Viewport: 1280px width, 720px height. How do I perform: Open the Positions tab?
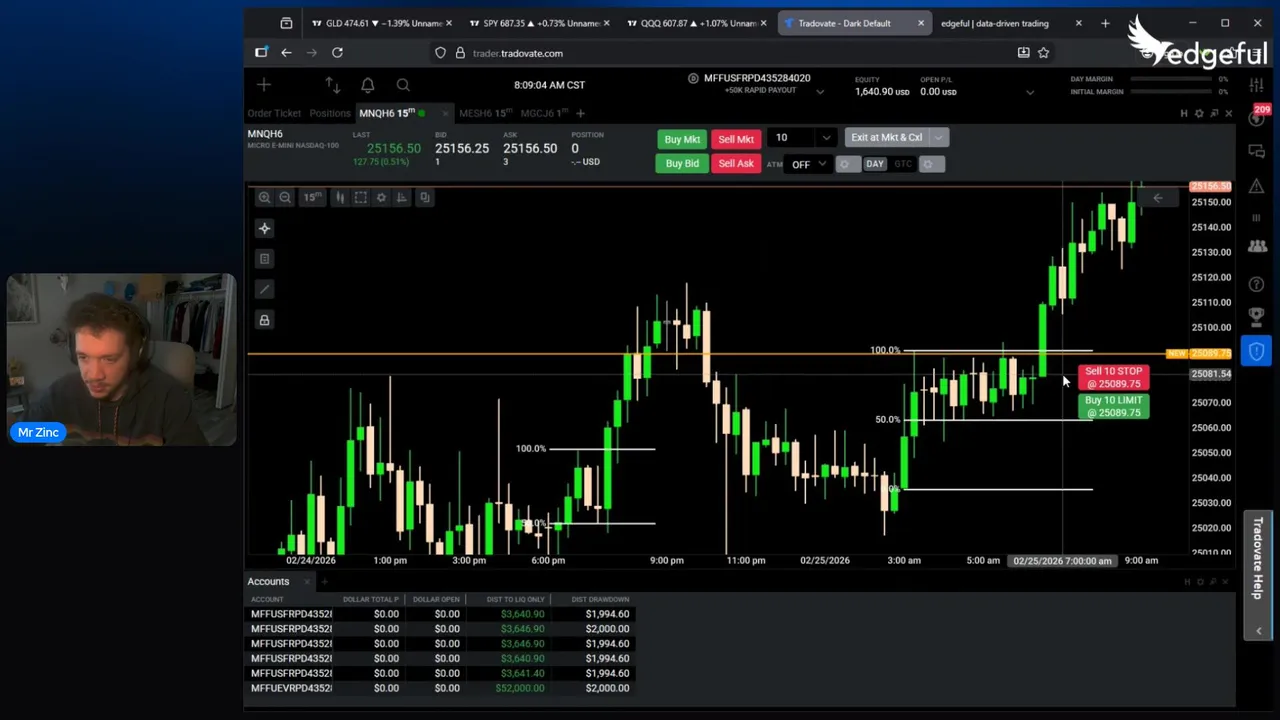coord(330,113)
